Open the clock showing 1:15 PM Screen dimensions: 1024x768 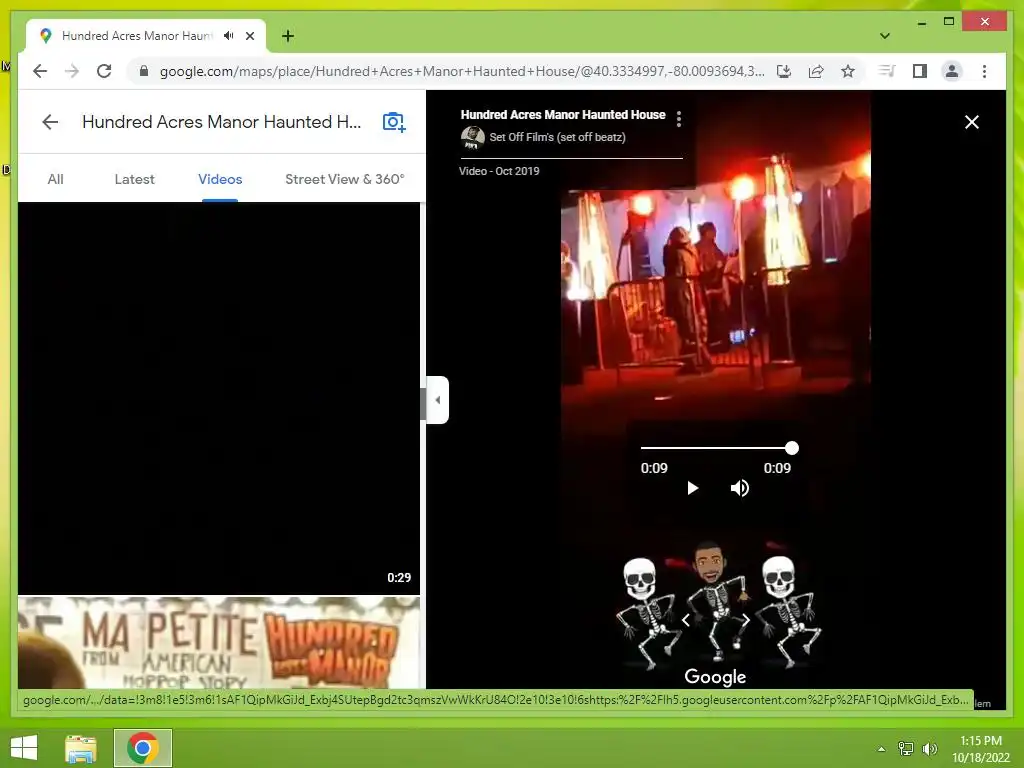tap(981, 749)
